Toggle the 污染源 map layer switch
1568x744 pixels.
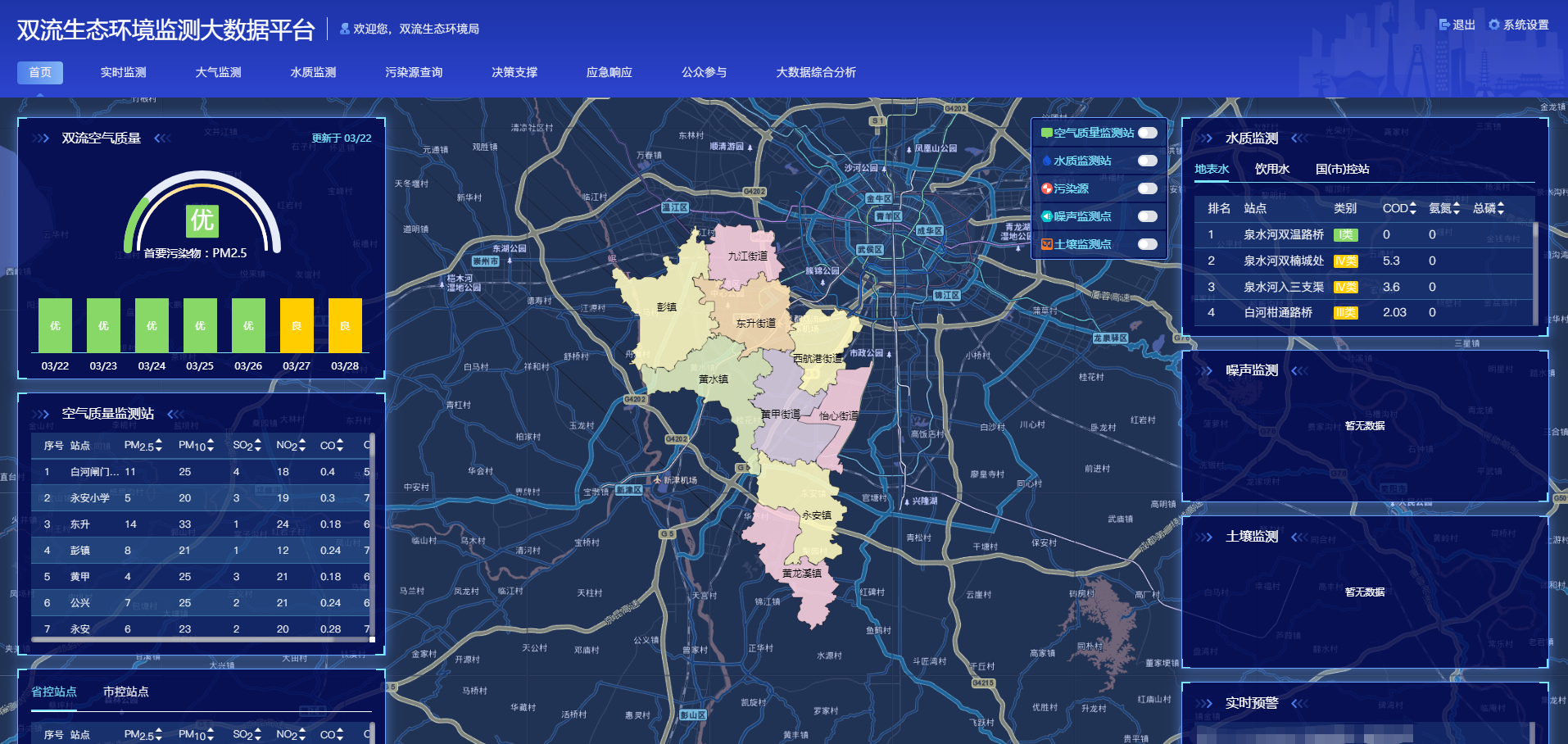point(1147,188)
